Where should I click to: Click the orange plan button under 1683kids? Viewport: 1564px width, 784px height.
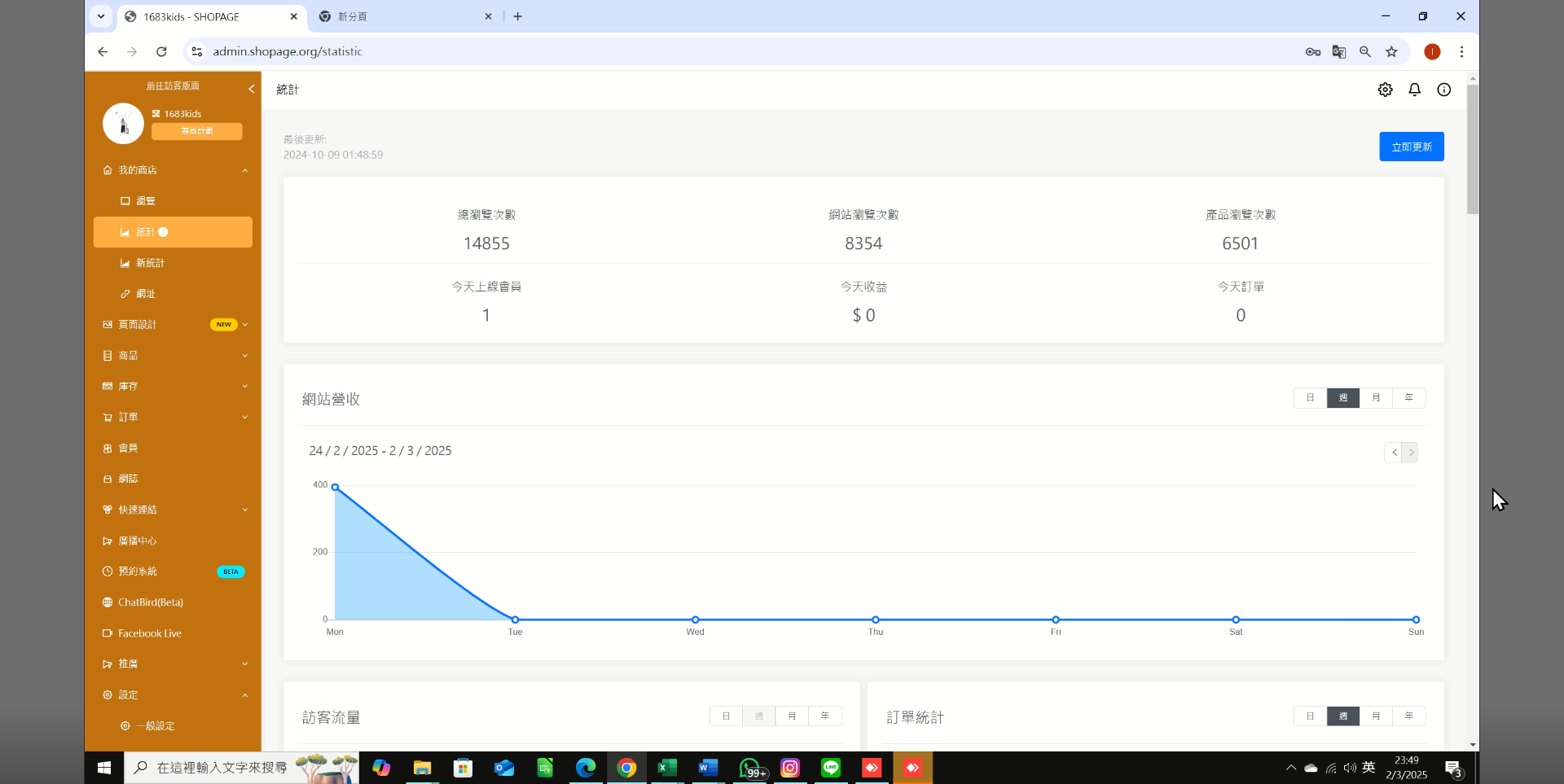(196, 131)
